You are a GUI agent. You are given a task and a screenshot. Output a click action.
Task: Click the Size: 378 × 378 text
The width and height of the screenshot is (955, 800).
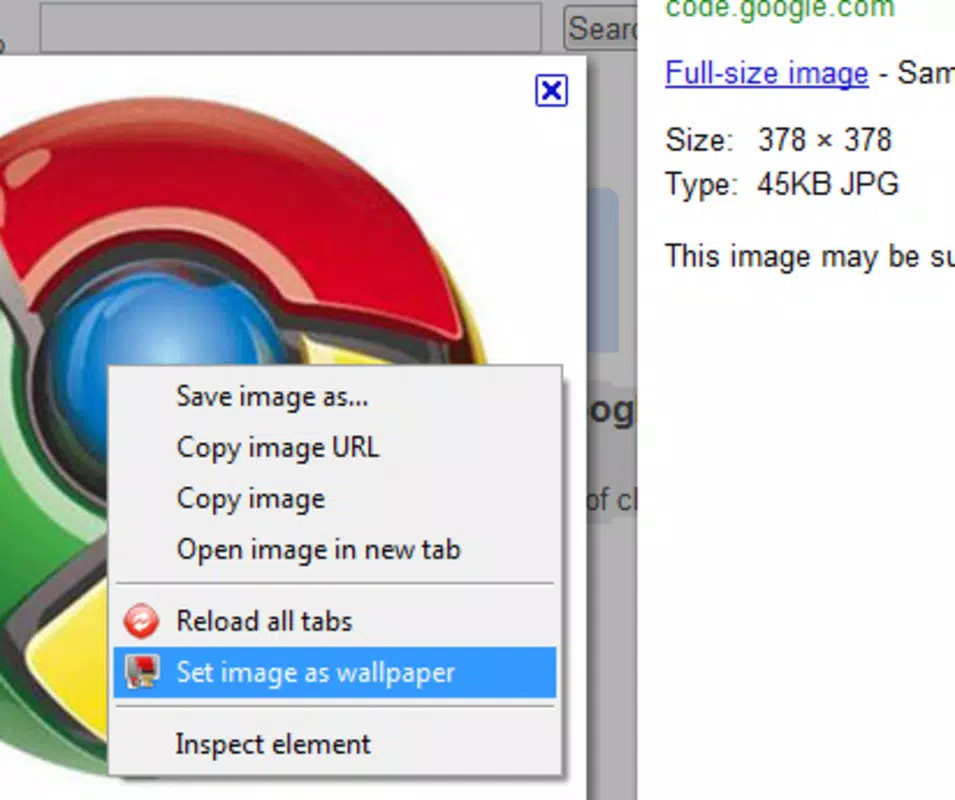click(778, 140)
